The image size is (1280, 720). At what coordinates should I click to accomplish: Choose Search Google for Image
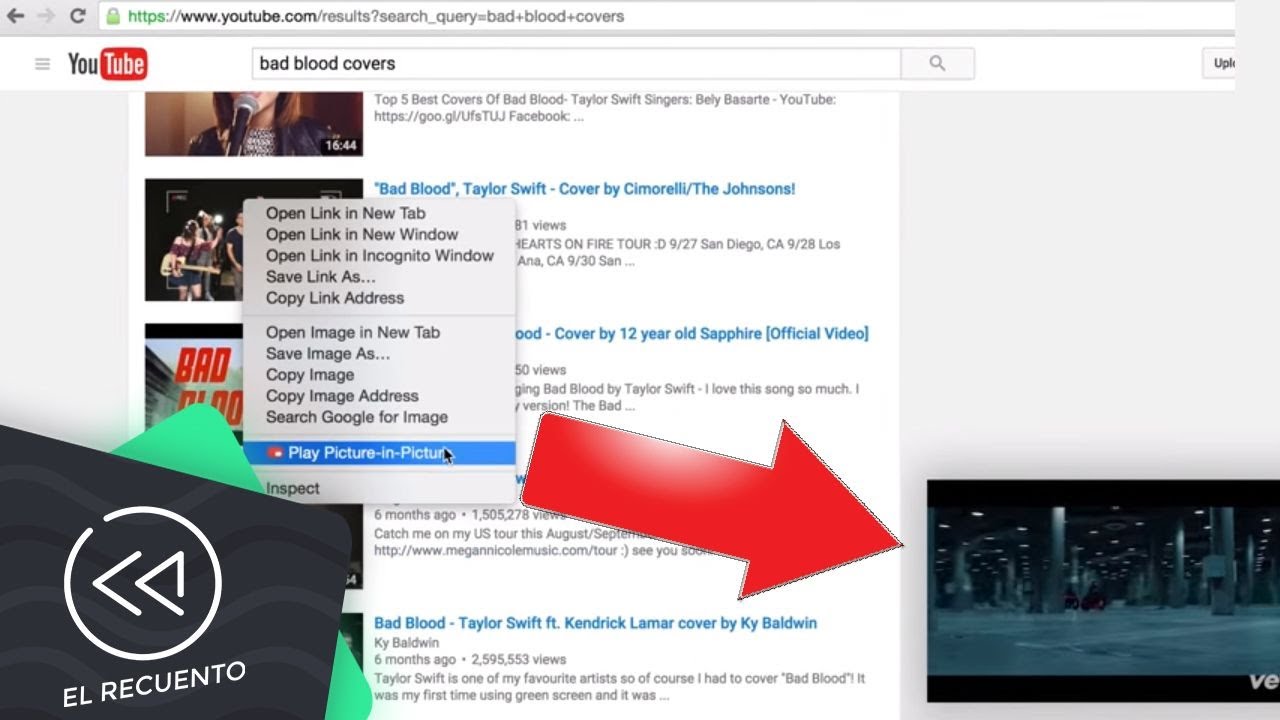pos(357,416)
